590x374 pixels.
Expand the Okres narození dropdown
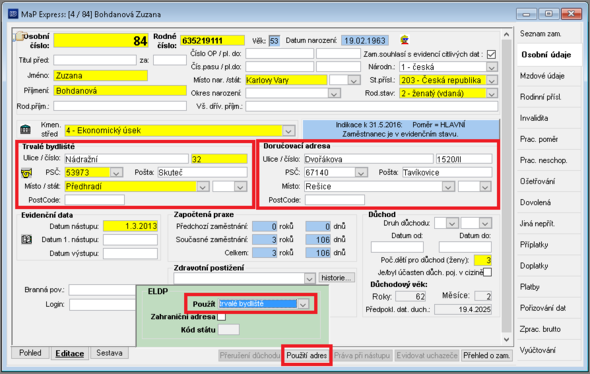coord(334,93)
